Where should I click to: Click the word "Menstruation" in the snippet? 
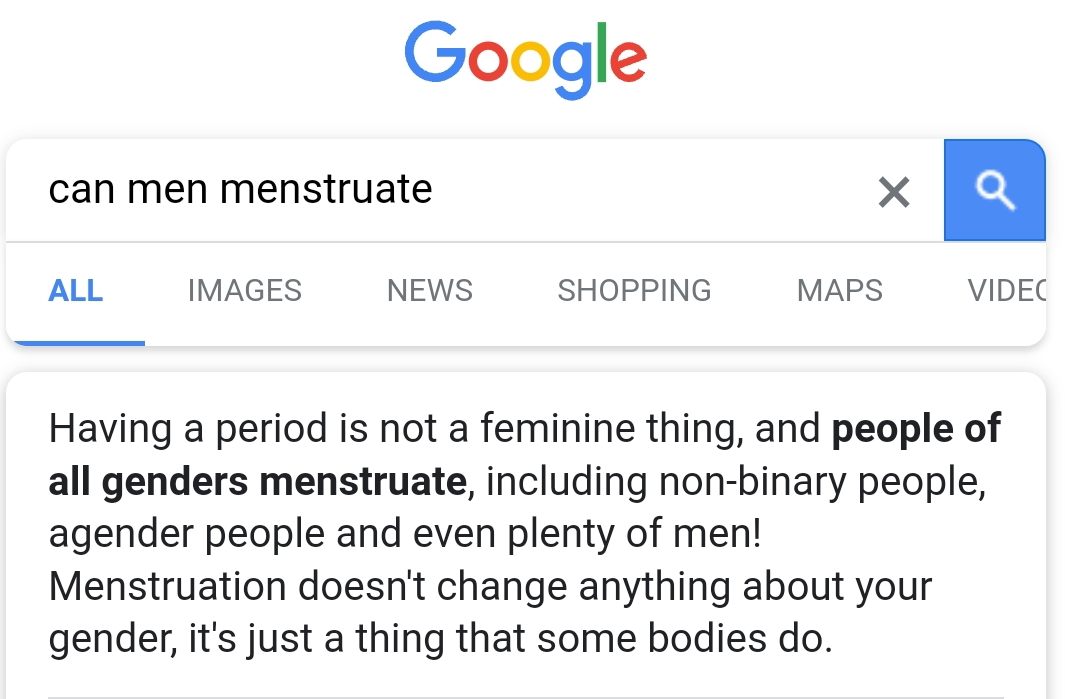pyautogui.click(x=168, y=586)
